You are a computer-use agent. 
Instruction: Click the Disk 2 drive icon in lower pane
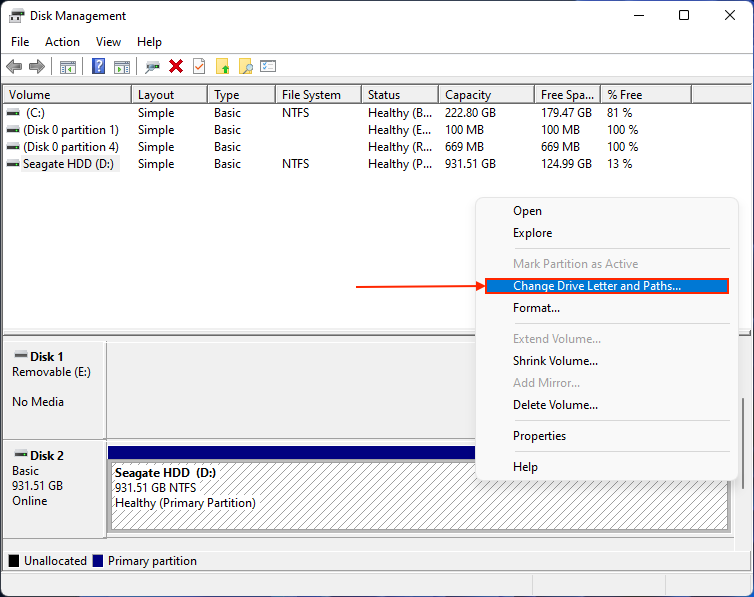pos(21,454)
